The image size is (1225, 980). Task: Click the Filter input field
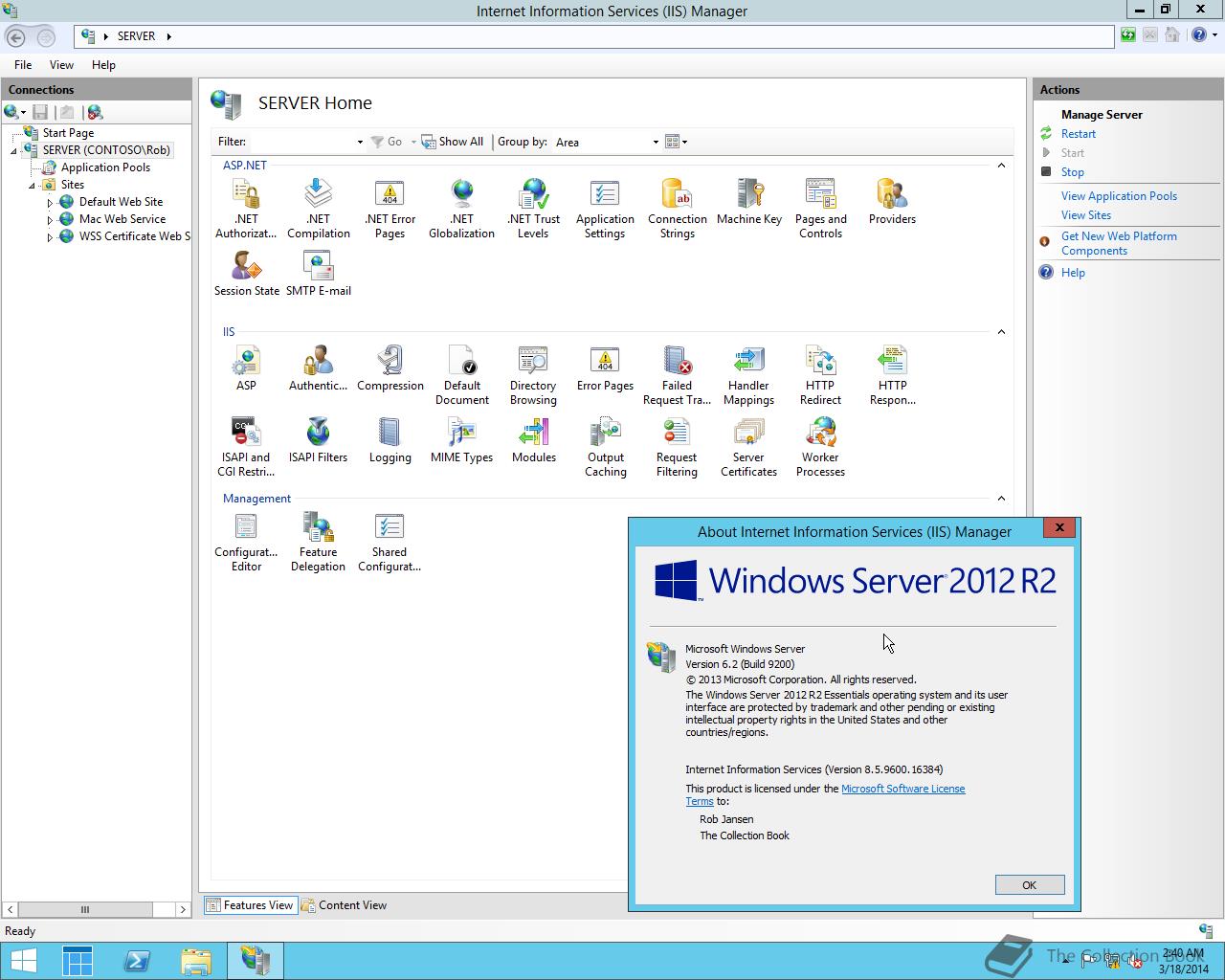coord(301,142)
